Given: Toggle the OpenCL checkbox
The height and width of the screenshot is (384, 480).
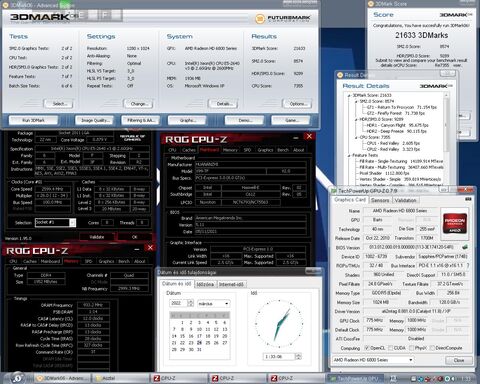Looking at the screenshot, I should coord(367,348).
